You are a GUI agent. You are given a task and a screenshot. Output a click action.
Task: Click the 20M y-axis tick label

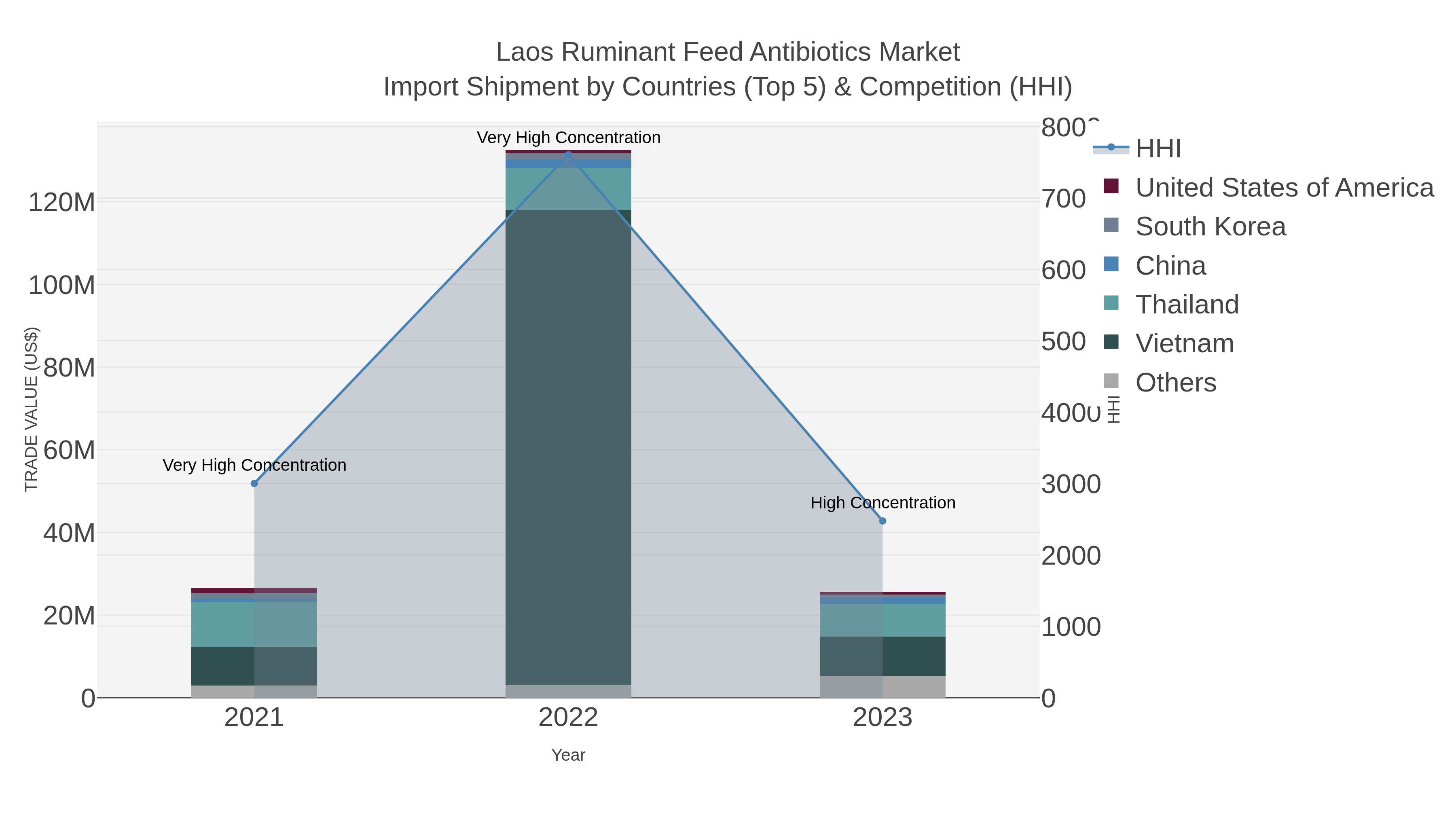pyautogui.click(x=69, y=616)
